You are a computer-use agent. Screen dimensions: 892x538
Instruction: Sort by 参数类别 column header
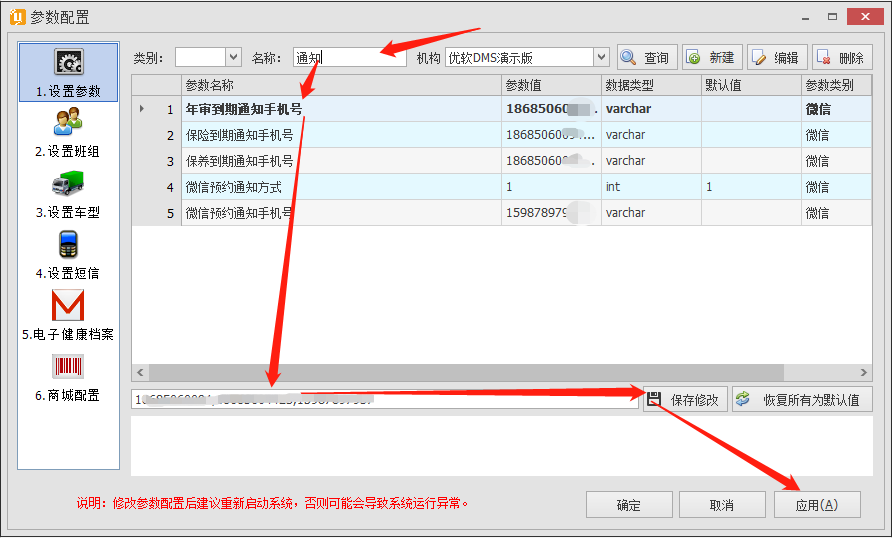[x=836, y=85]
